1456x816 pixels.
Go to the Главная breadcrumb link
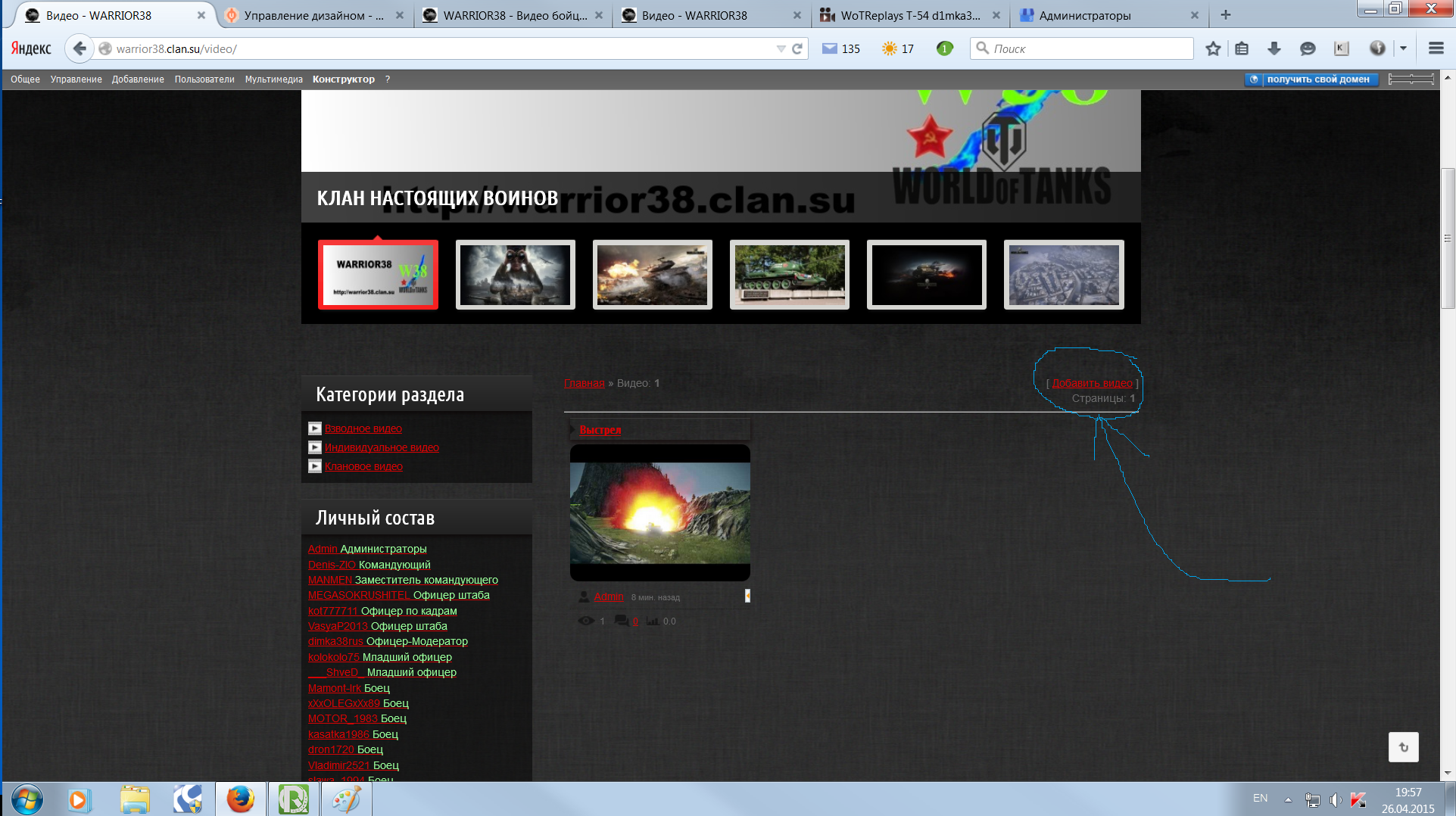click(x=584, y=383)
